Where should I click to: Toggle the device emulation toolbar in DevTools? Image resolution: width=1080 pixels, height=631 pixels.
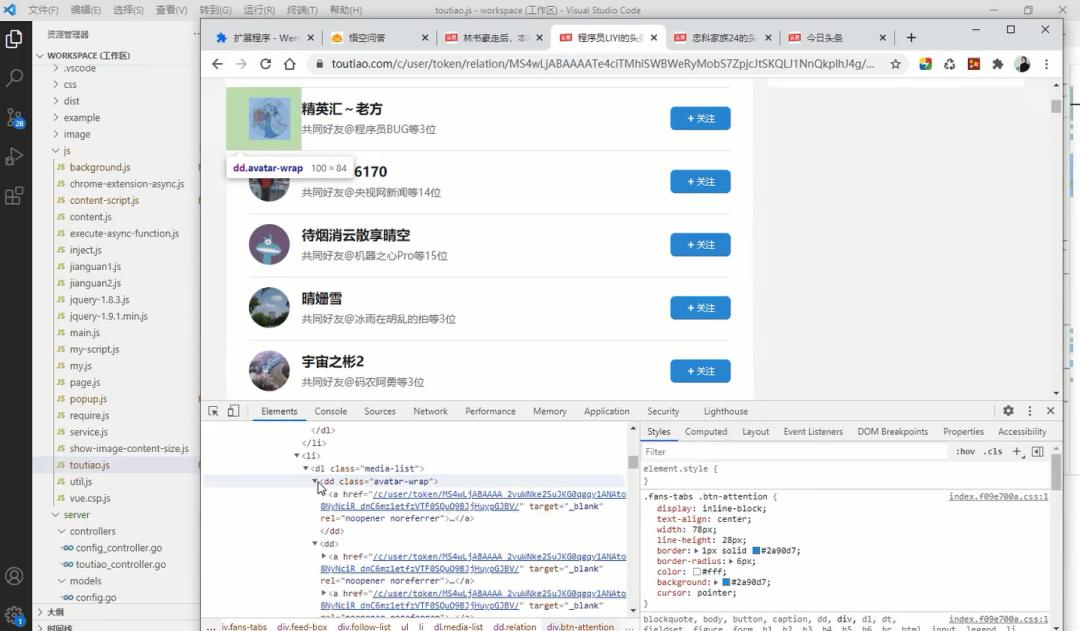coord(233,410)
